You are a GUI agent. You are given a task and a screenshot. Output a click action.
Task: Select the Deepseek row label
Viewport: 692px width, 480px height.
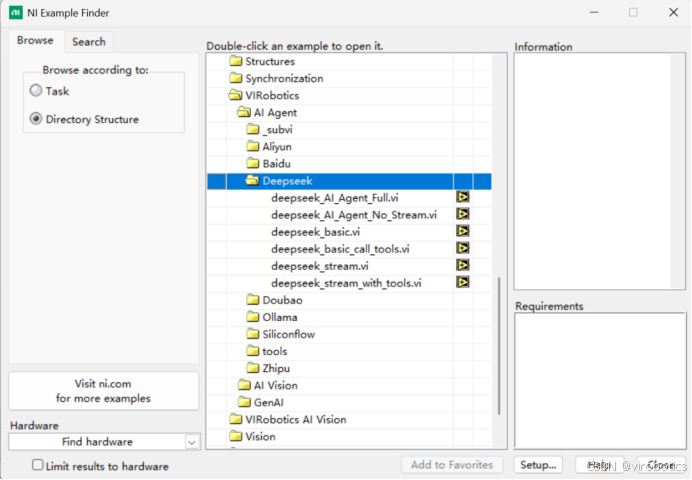tap(287, 181)
